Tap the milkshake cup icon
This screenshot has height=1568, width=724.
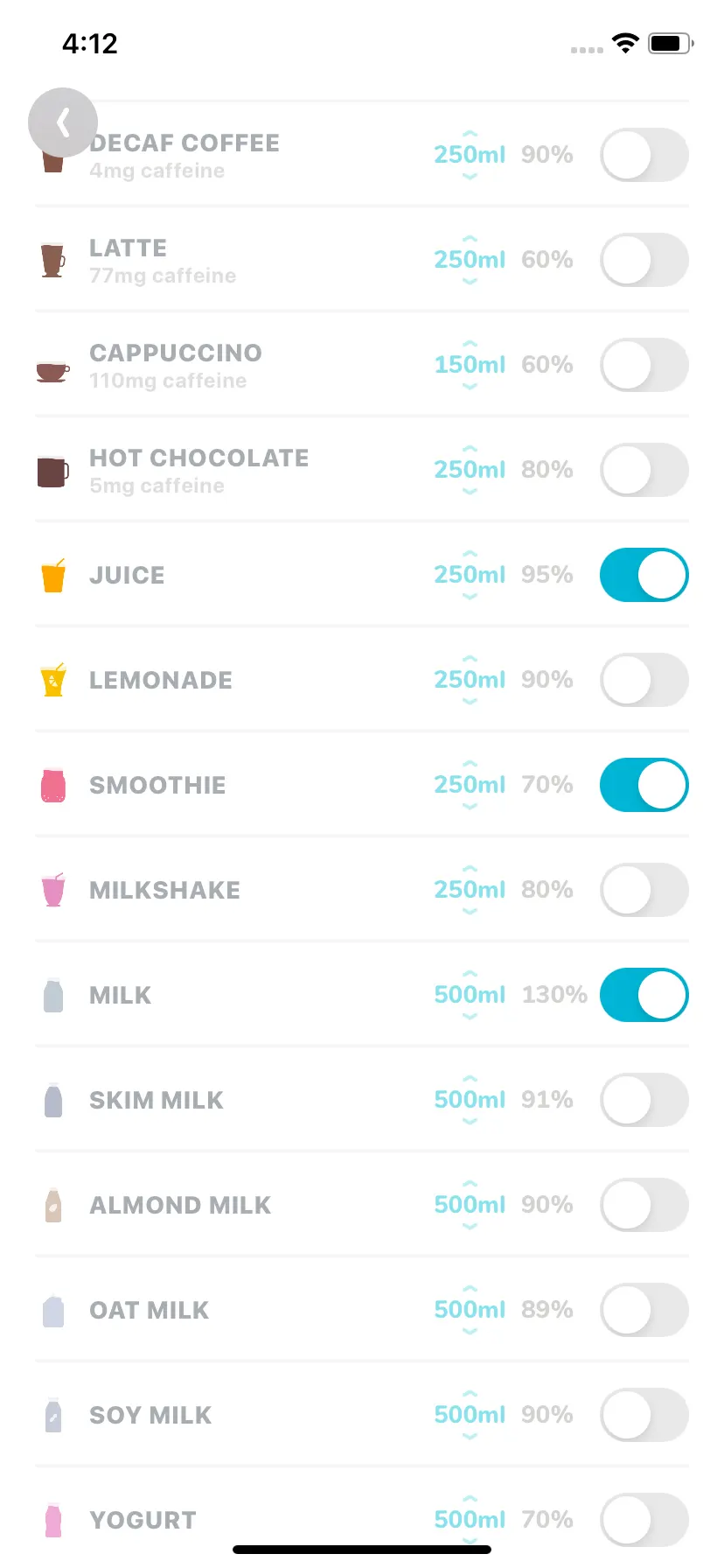coord(53,890)
